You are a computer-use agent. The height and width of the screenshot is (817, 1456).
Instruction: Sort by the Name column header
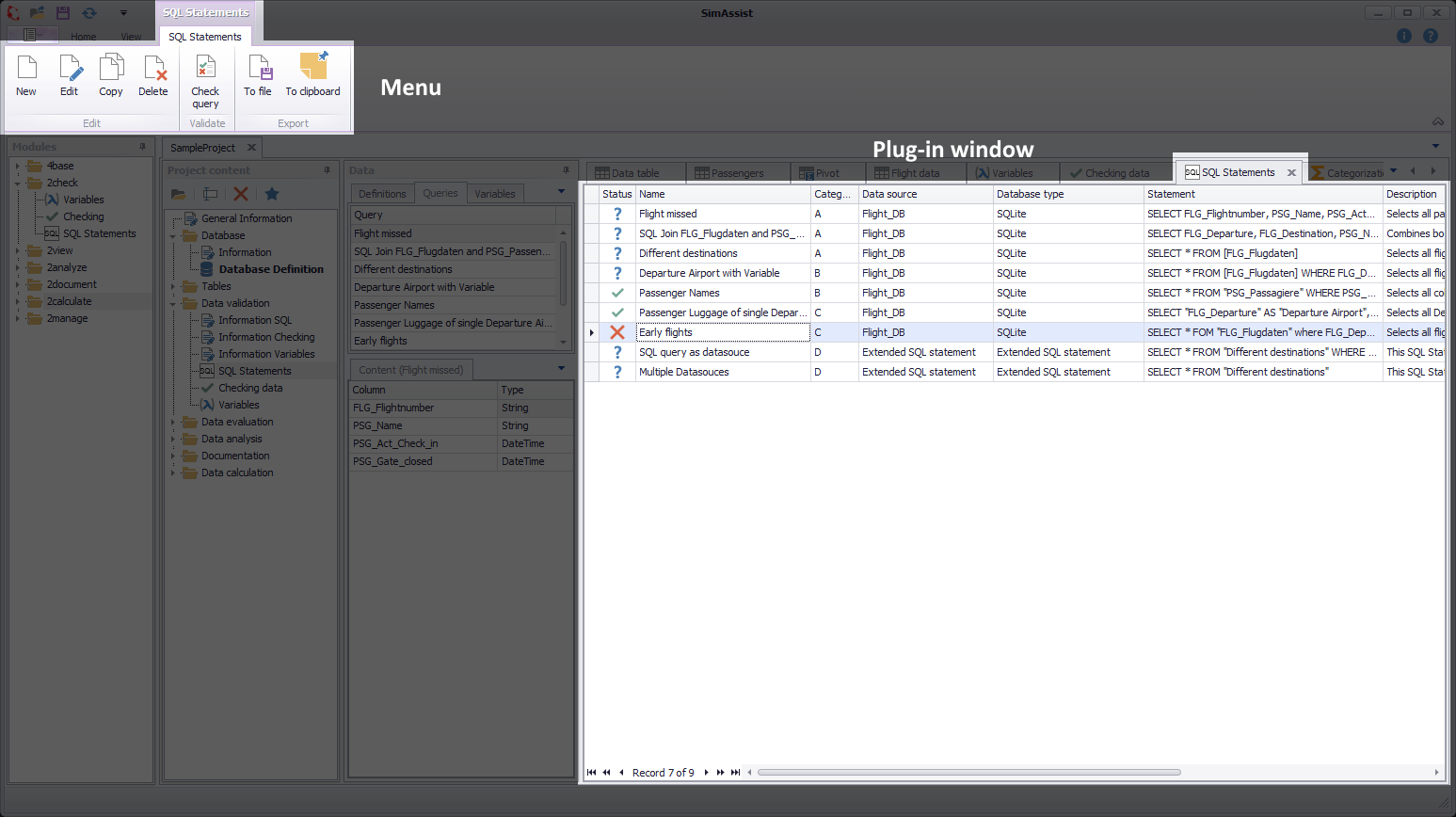[723, 194]
